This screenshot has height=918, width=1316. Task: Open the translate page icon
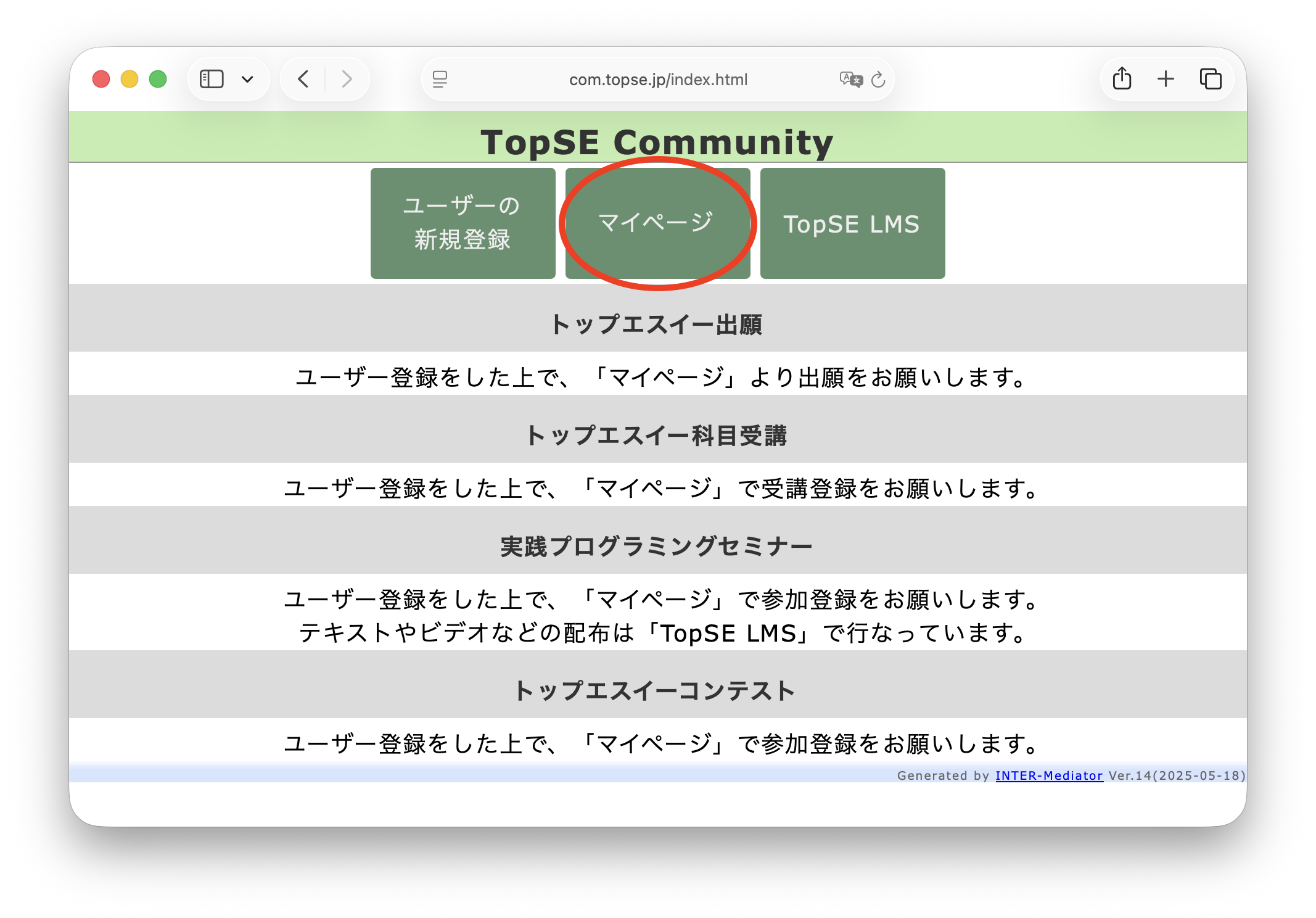click(x=850, y=79)
